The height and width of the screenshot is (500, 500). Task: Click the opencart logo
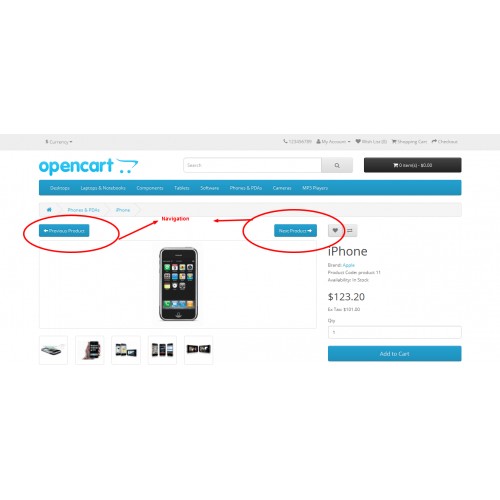88,166
